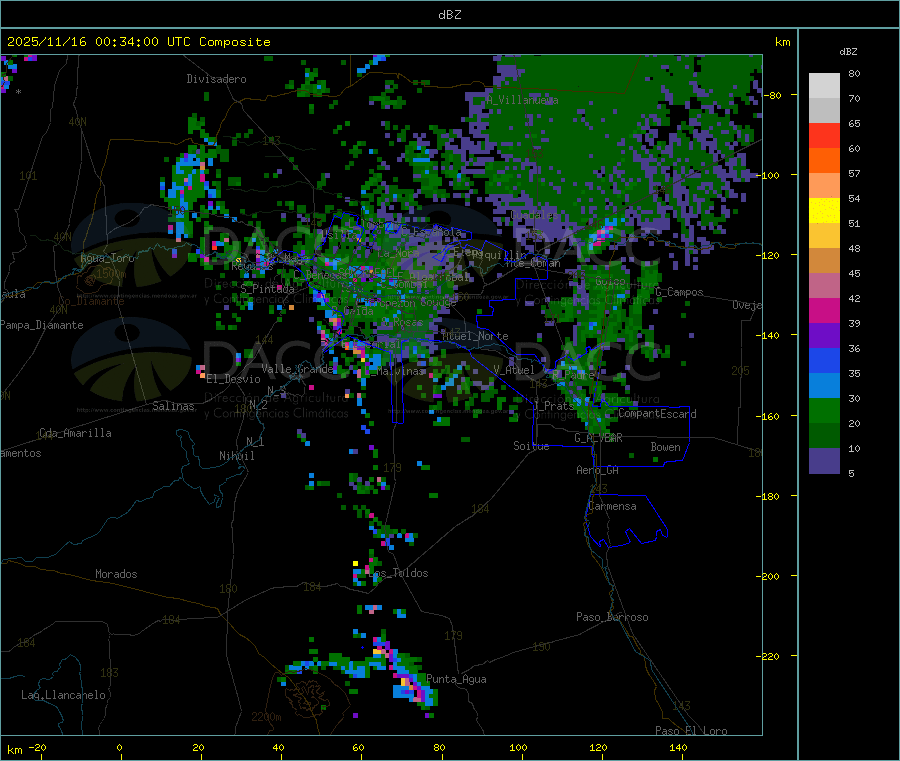Click the Valle_Grande location label
Viewport: 900px width, 761px height.
pyautogui.click(x=297, y=369)
